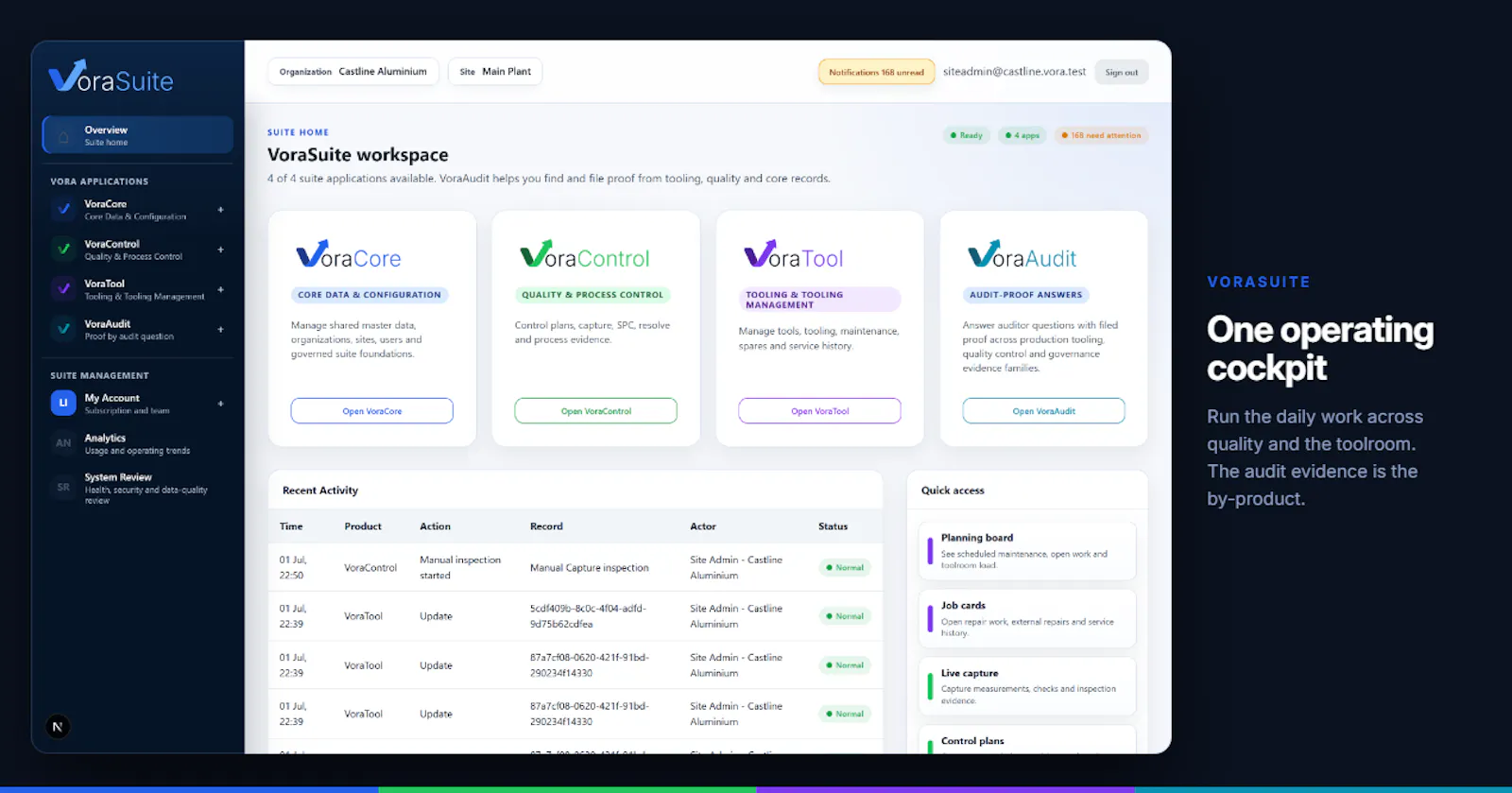Viewport: 1512px width, 793px height.
Task: Click the Record column header
Action: [546, 526]
